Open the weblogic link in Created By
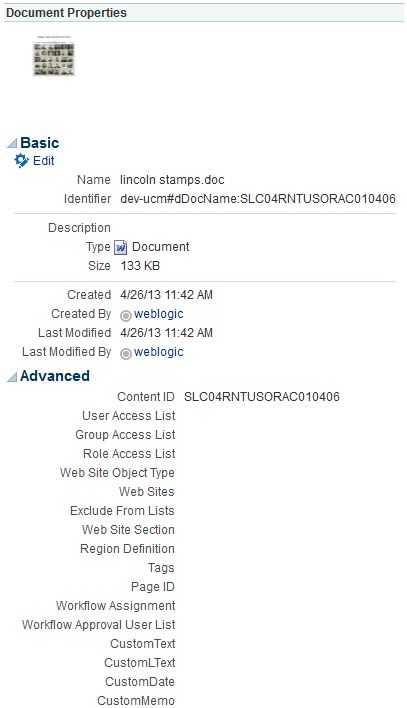The image size is (407, 708). (x=159, y=314)
